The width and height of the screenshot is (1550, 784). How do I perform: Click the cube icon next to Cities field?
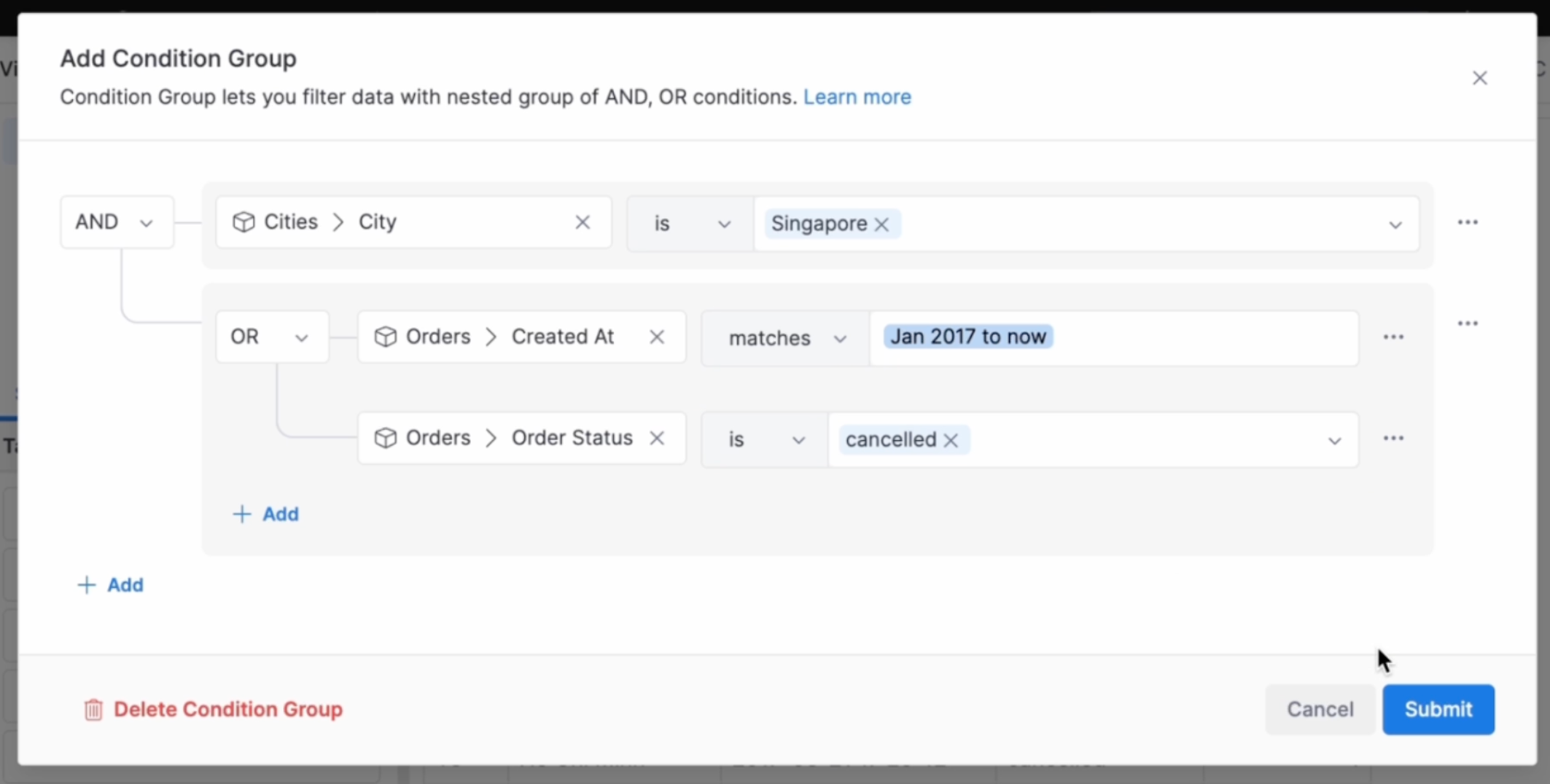[x=244, y=222]
